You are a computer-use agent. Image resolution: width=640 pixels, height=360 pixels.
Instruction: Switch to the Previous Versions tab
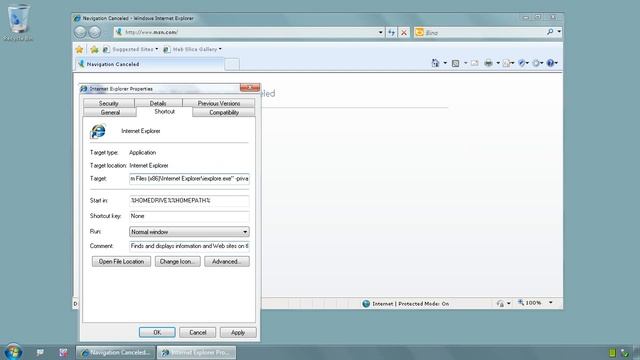click(x=219, y=103)
